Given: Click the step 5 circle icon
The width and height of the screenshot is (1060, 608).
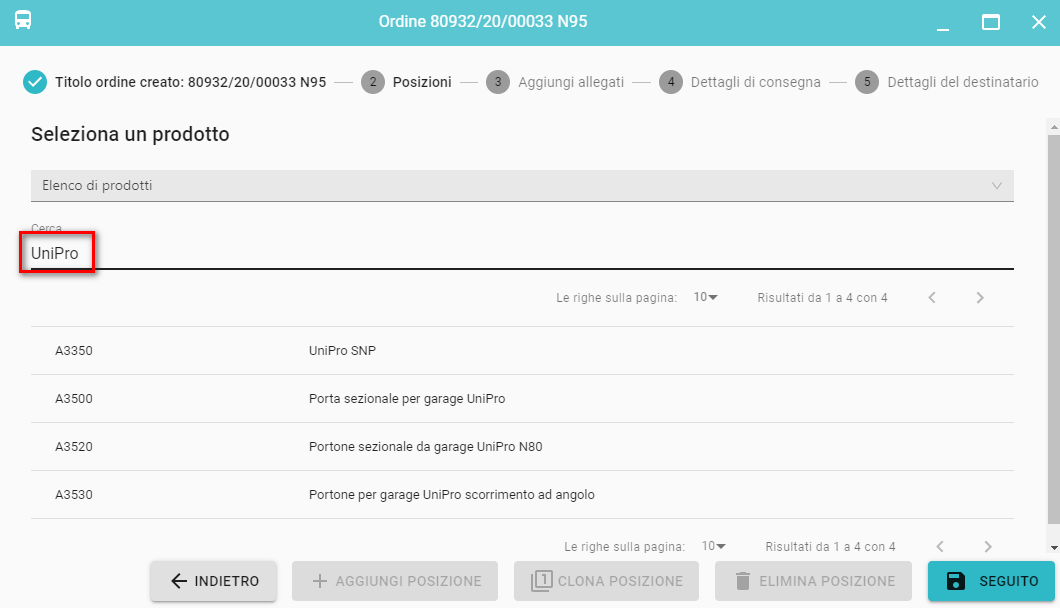Looking at the screenshot, I should (x=867, y=82).
